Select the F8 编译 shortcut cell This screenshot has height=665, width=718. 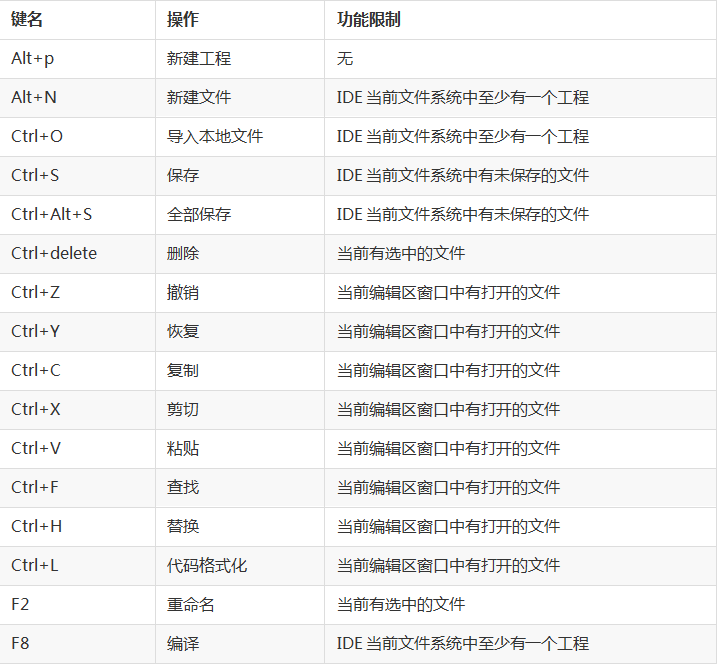click(77, 643)
